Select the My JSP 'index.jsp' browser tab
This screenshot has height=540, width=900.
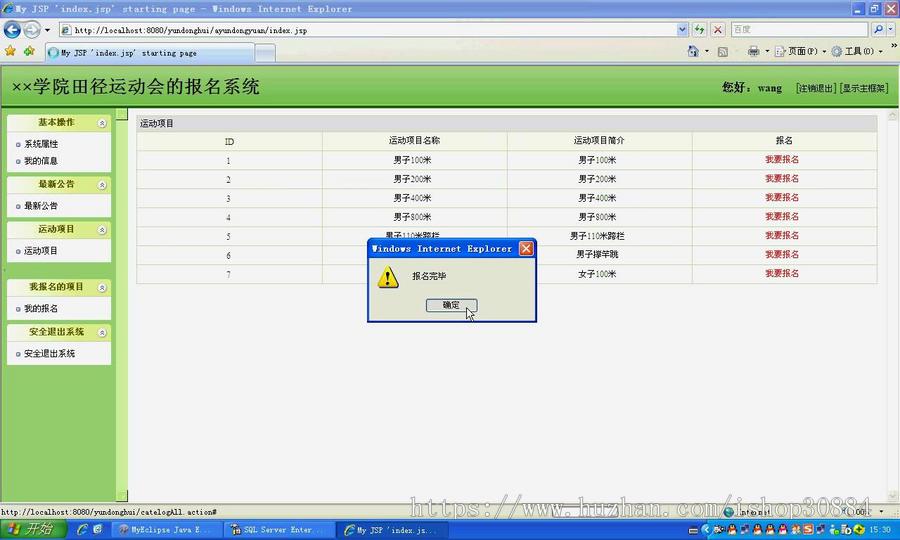[149, 53]
